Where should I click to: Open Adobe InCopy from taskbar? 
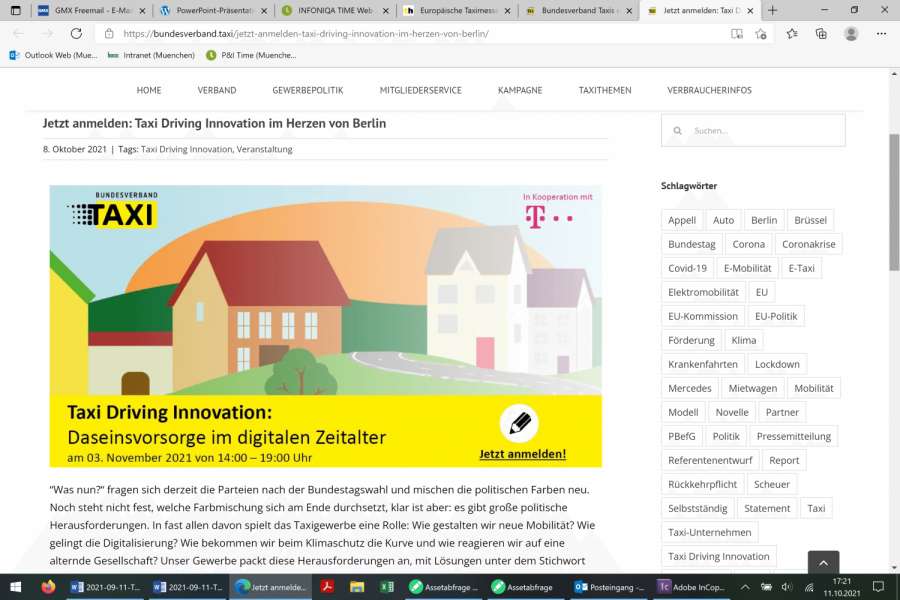coord(692,587)
